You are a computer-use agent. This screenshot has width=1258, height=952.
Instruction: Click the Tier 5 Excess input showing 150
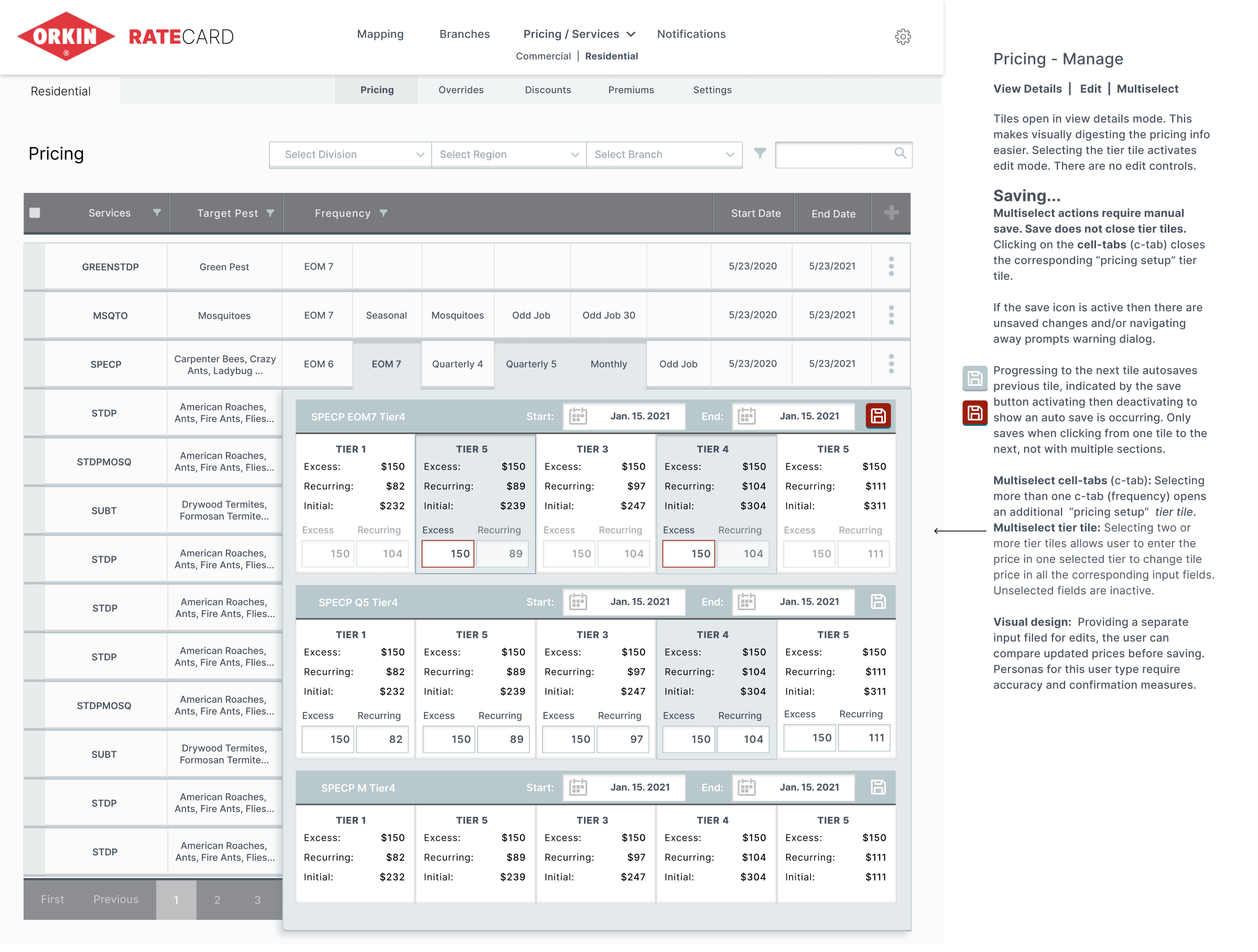click(x=448, y=554)
